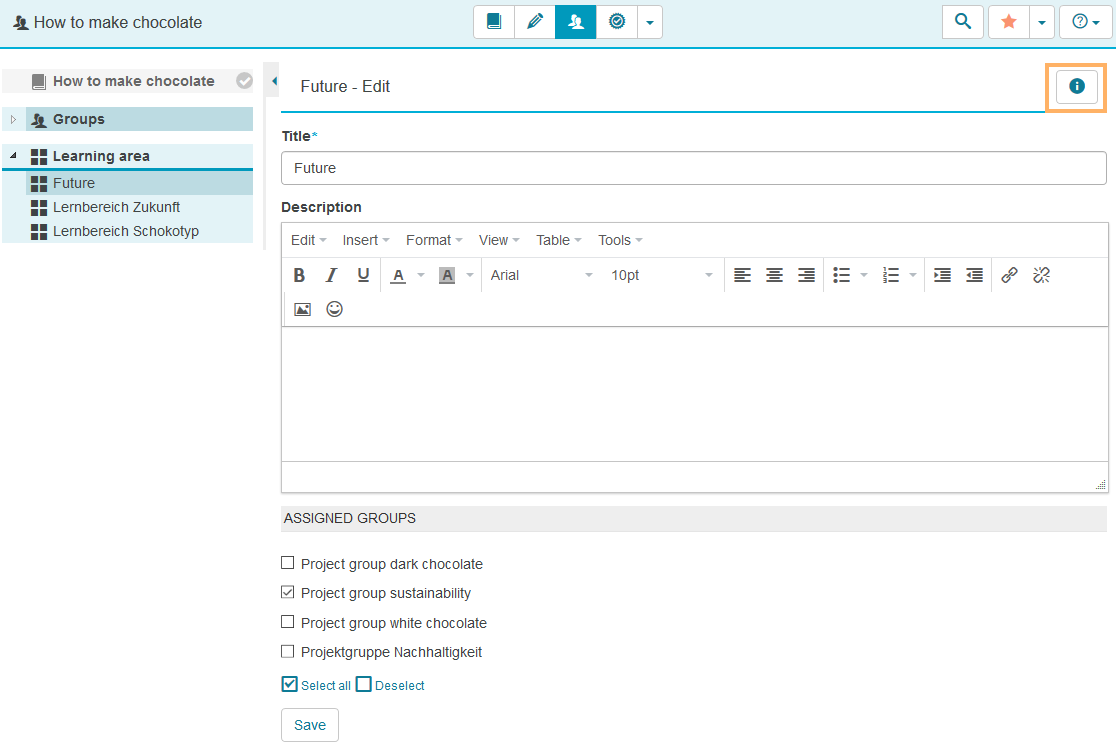Screen dimensions: 1116x755
Task: Click the Bold formatting icon
Action: (299, 275)
